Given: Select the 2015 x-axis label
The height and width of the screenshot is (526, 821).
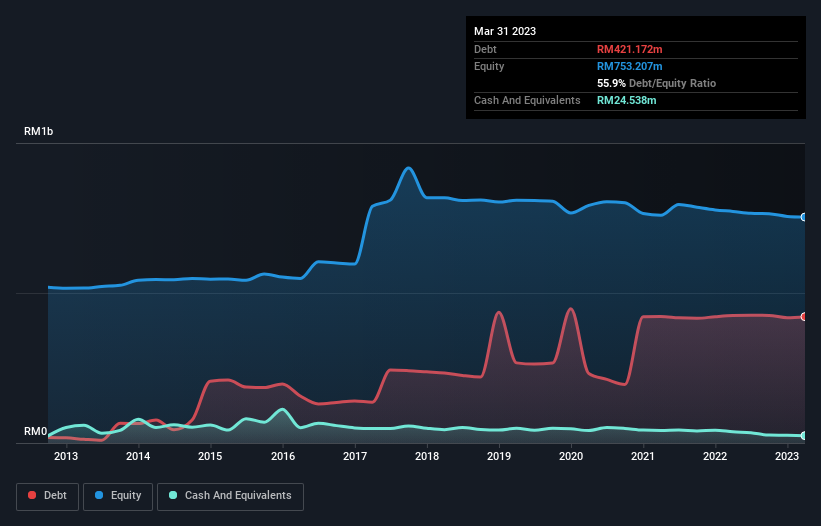Looking at the screenshot, I should (210, 456).
